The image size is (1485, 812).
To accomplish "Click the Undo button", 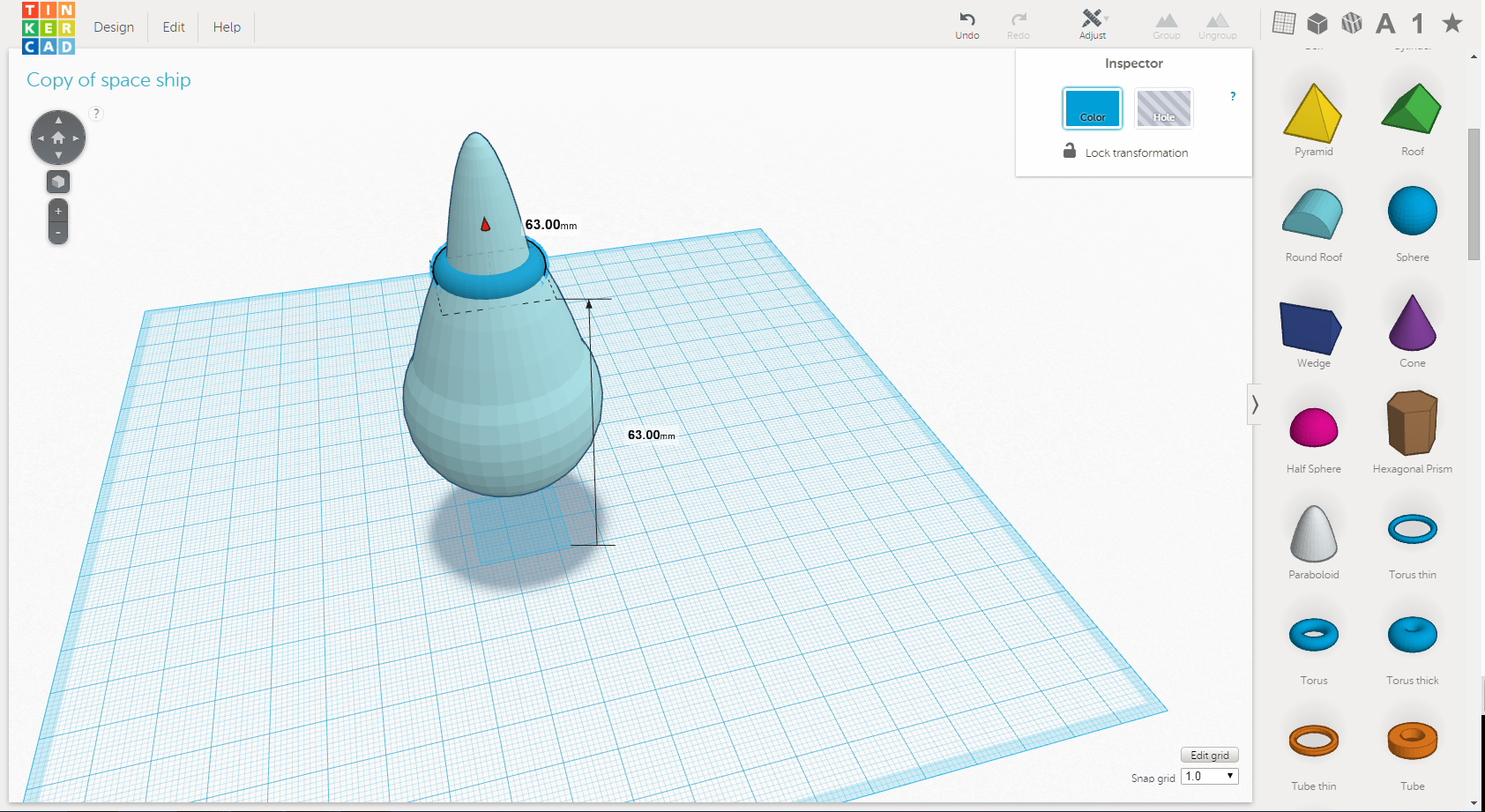I will pos(967,25).
